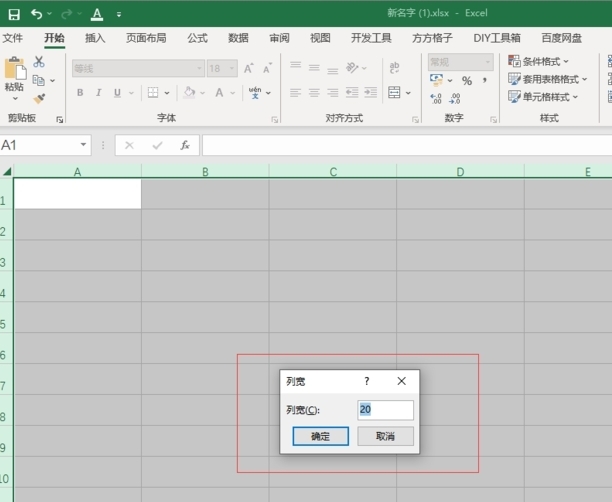The image size is (612, 502).
Task: Open the 百度网盘 tab
Action: 561,38
